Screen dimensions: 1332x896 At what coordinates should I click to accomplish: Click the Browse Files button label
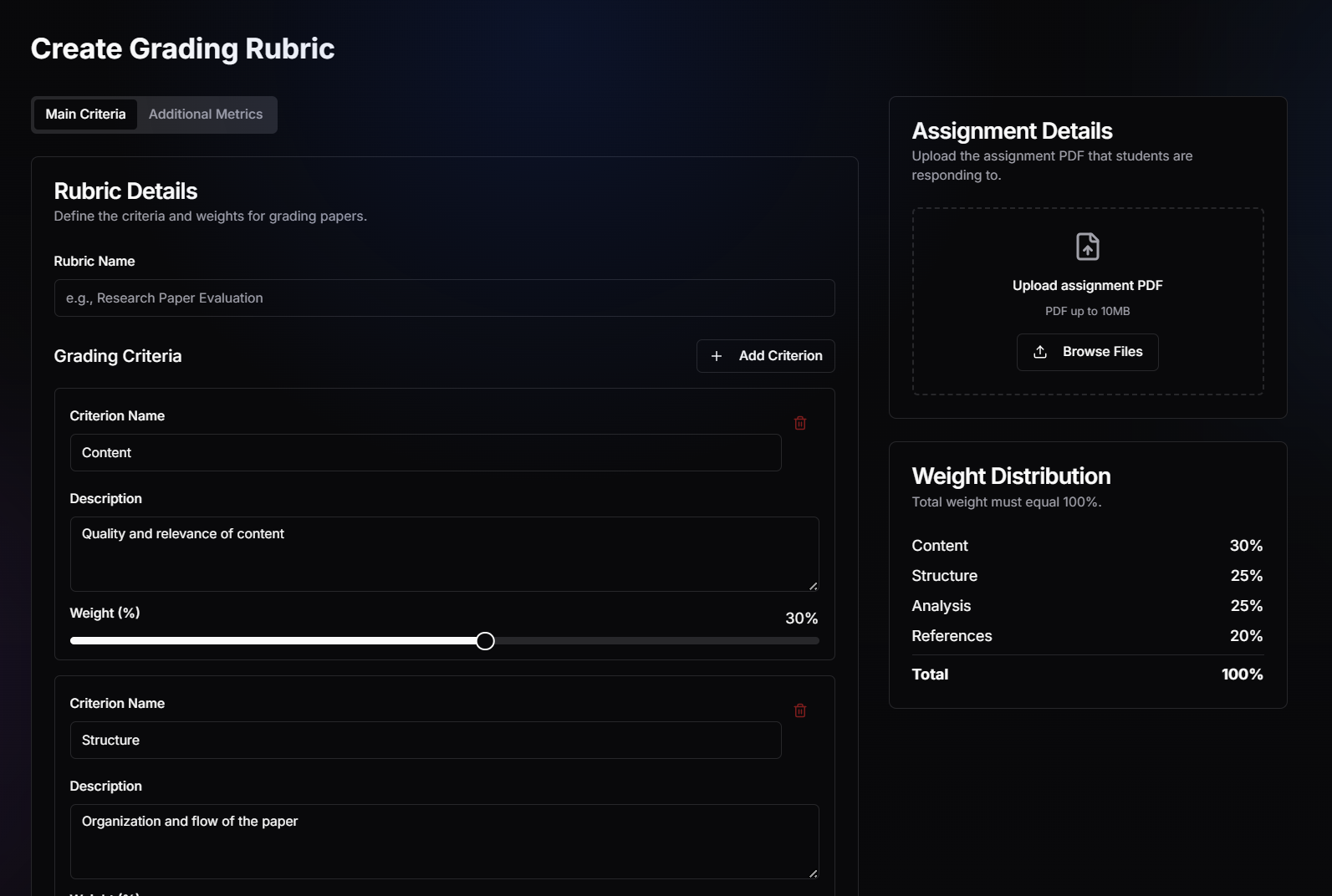point(1102,352)
